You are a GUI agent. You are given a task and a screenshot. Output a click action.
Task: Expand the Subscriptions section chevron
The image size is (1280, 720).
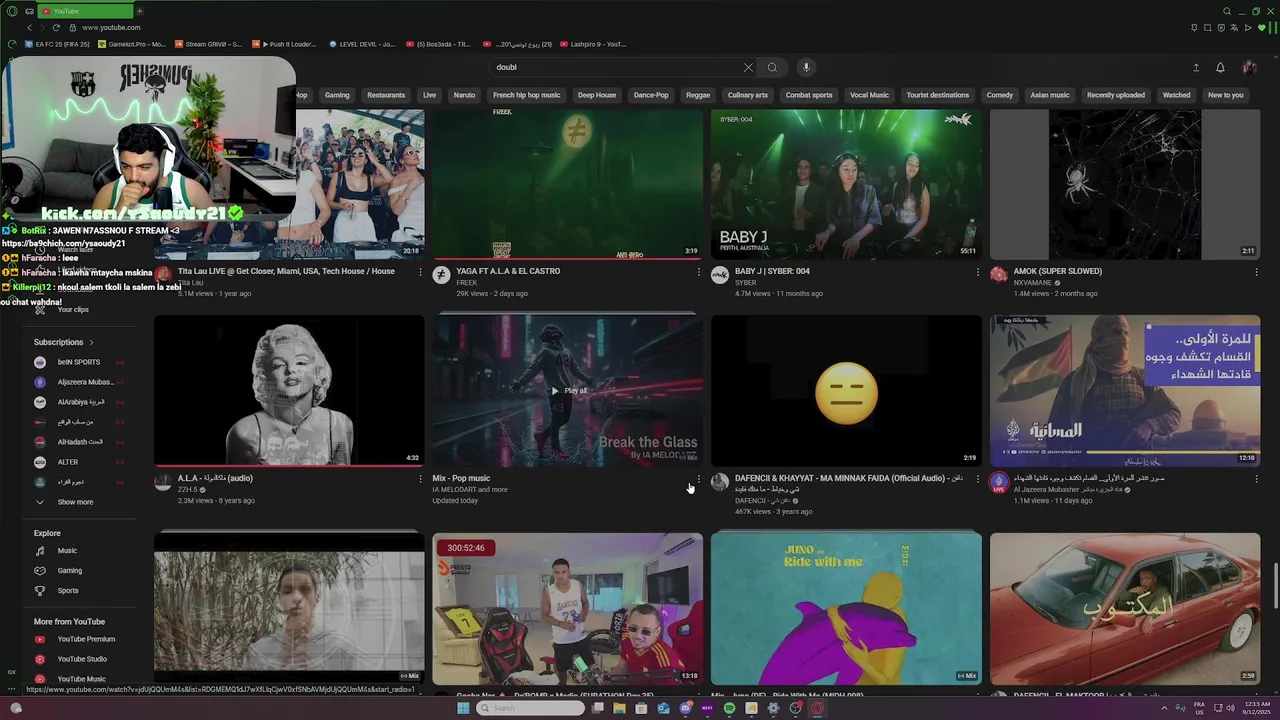91,342
